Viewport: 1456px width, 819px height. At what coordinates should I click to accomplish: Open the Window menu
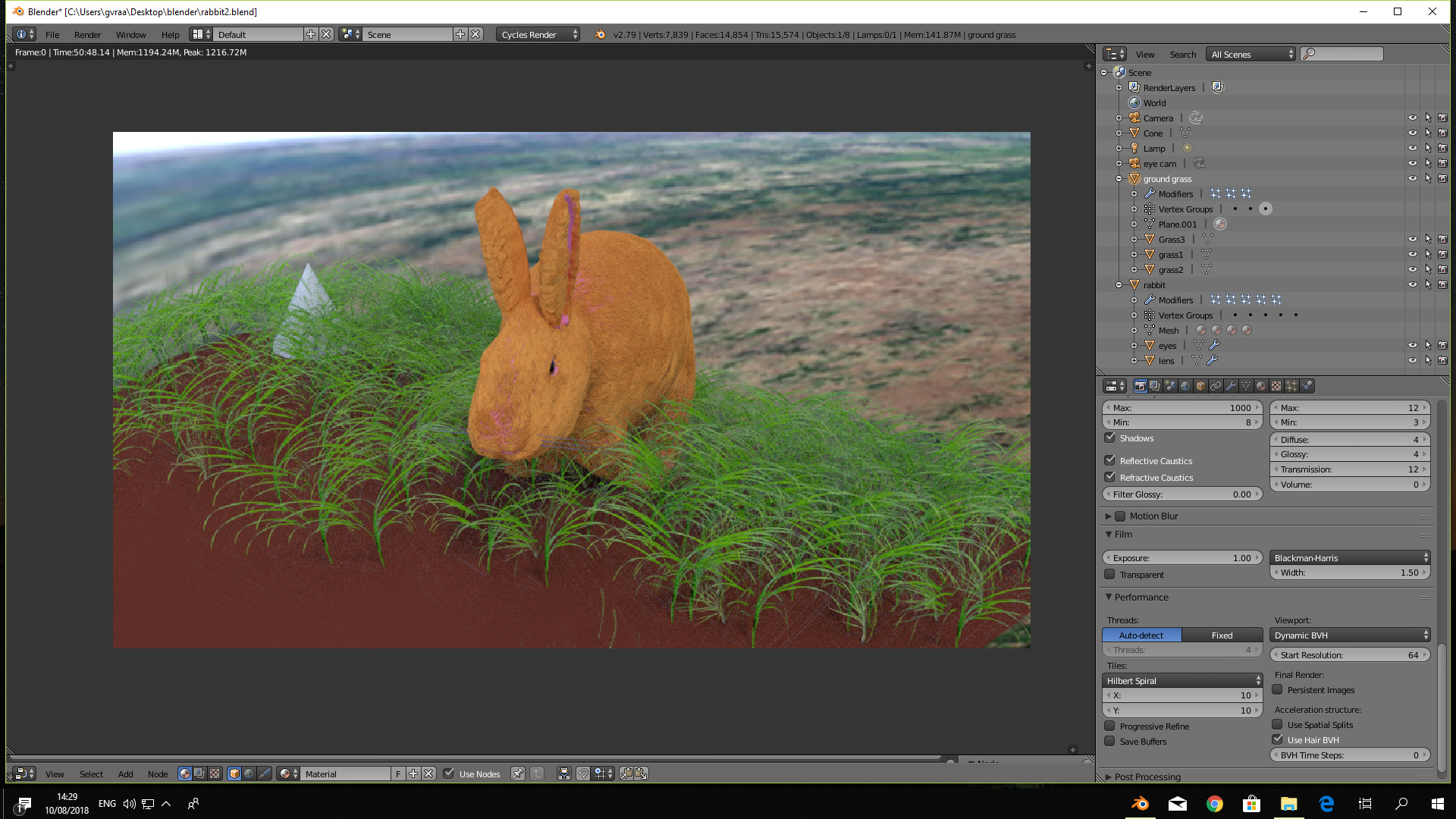pyautogui.click(x=130, y=34)
